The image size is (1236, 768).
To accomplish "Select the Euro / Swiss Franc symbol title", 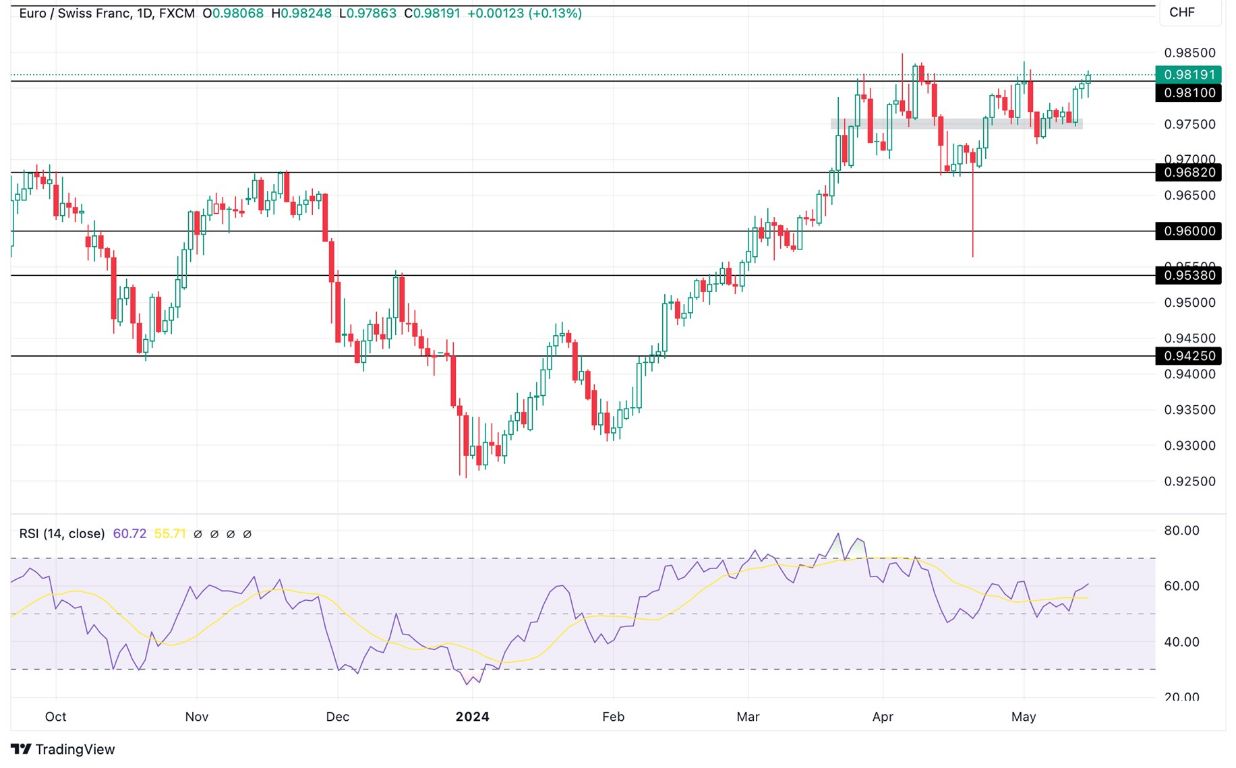I will pyautogui.click(x=75, y=13).
